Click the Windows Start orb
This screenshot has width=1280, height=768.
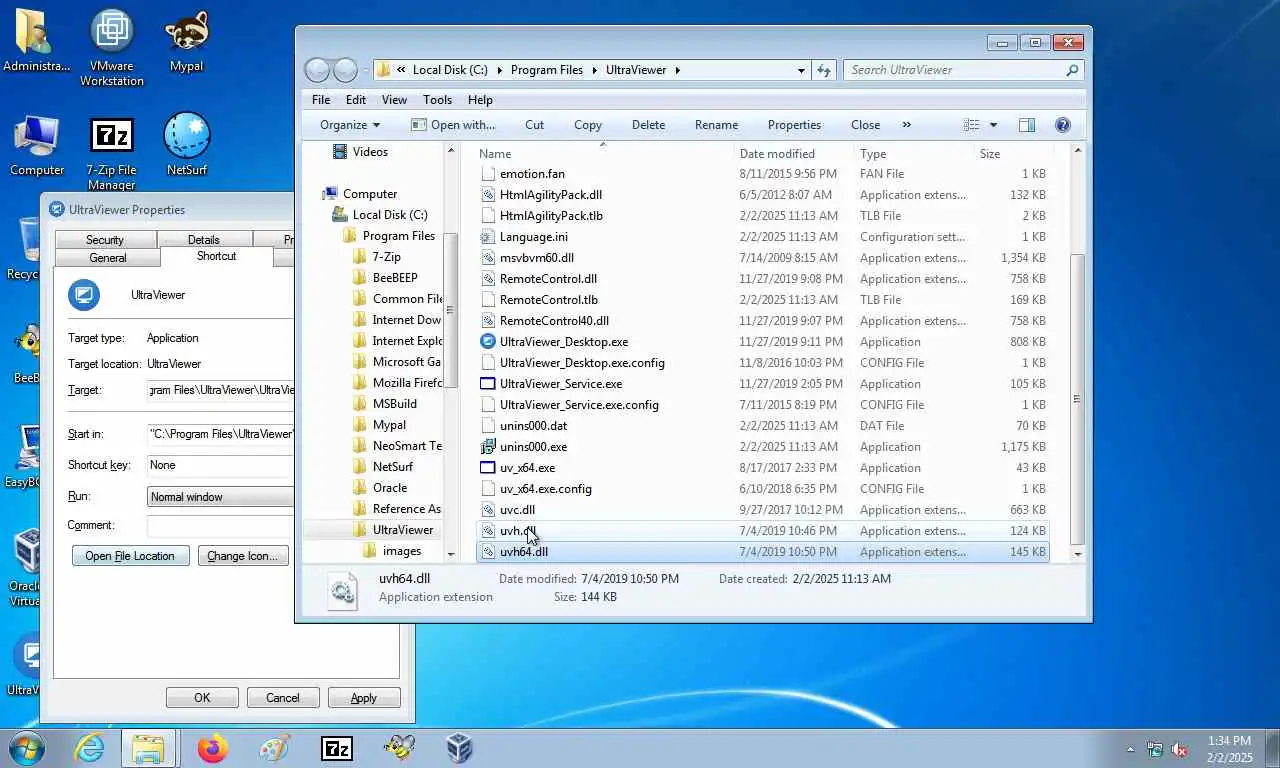click(27, 748)
